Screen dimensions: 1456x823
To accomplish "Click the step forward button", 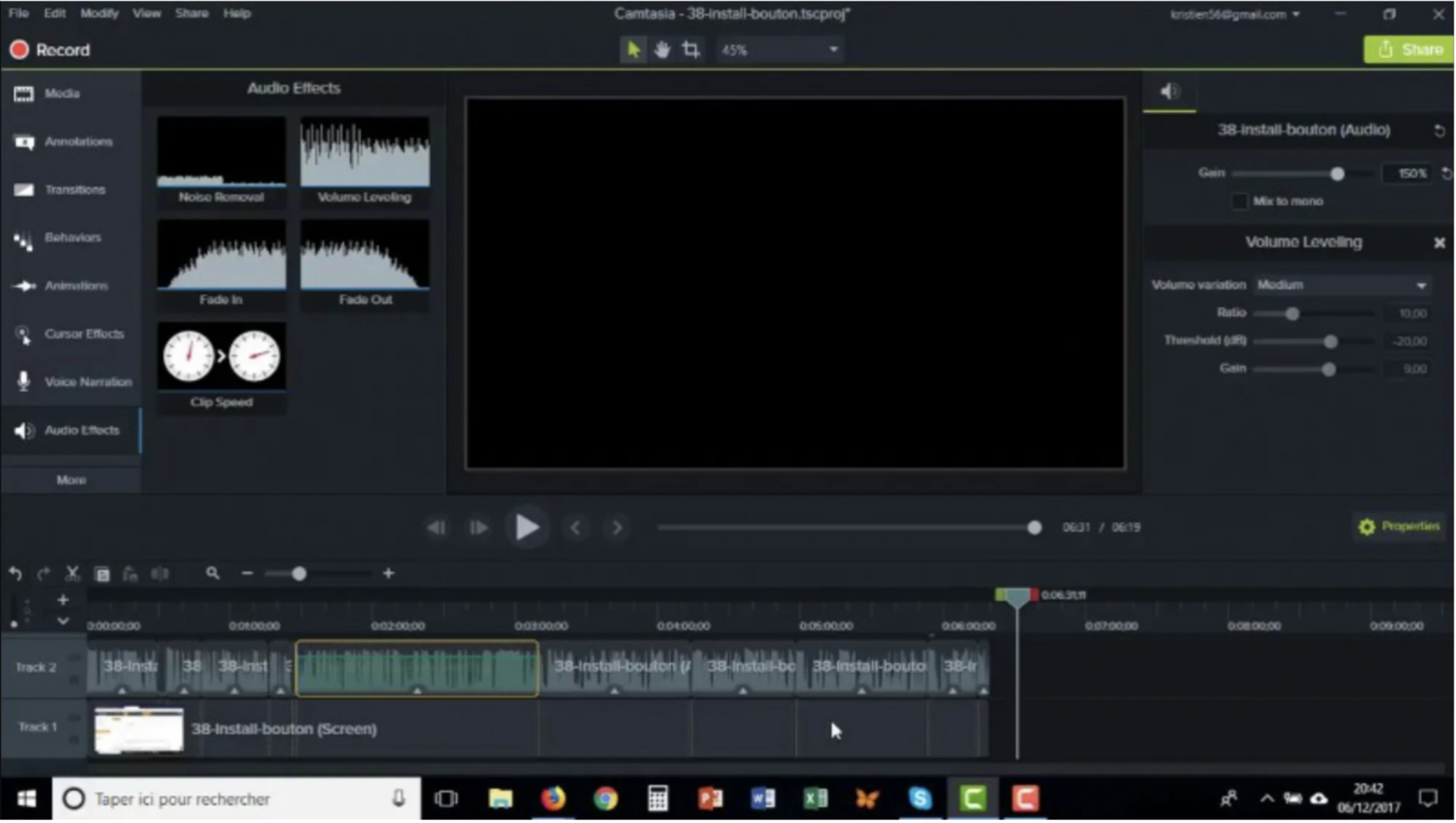I will click(478, 528).
